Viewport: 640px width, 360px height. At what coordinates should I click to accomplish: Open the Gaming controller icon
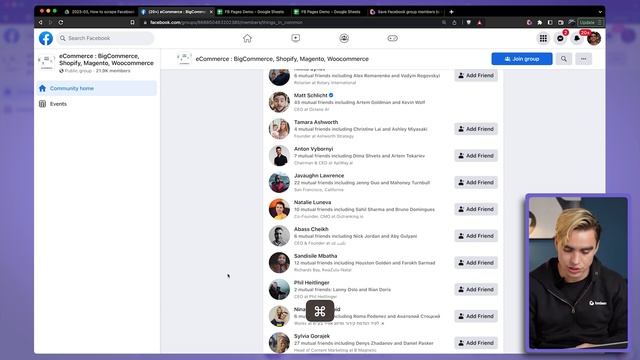click(392, 38)
